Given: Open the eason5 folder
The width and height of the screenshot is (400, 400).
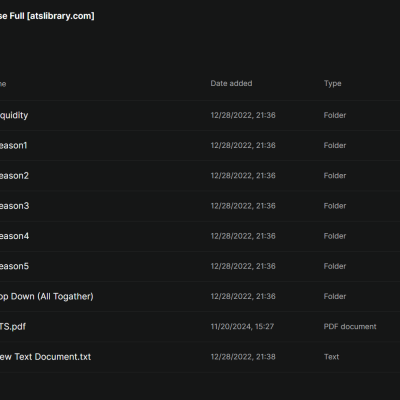Looking at the screenshot, I should click(x=14, y=266).
